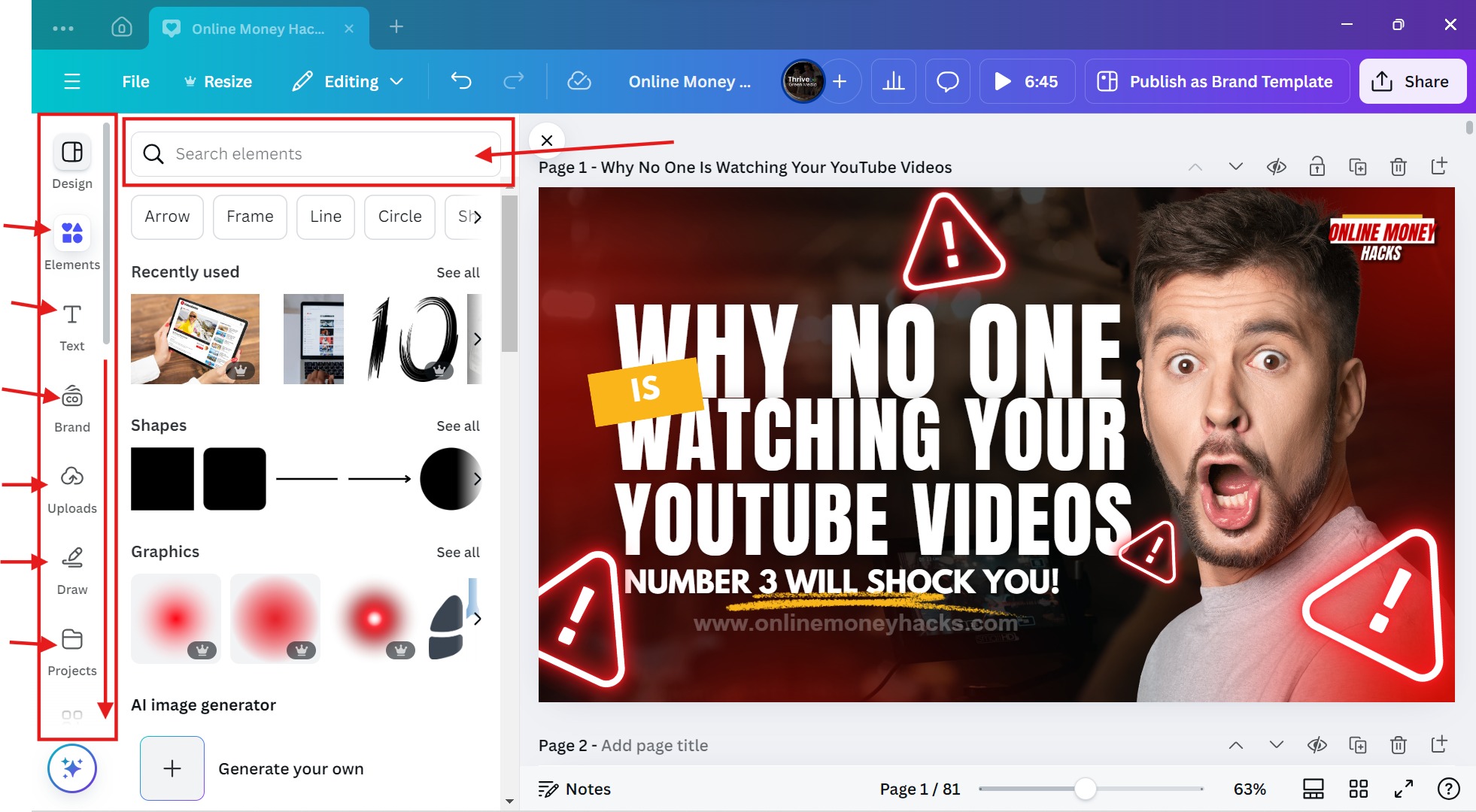The width and height of the screenshot is (1476, 812).
Task: Select the Frame filter chip
Action: 250,217
